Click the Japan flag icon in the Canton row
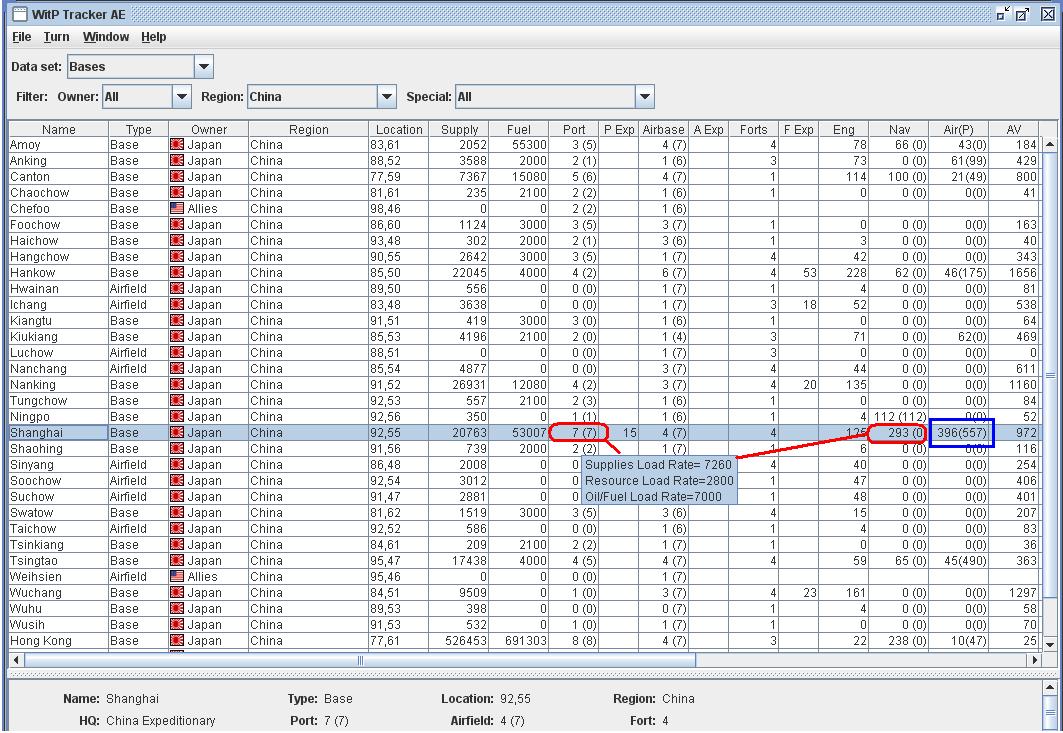1063x733 pixels. (x=177, y=177)
